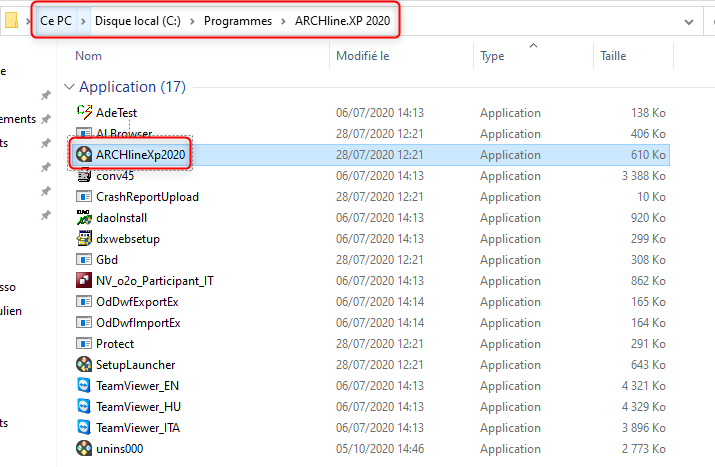Click the 3 388 Ko size value
Viewport: 715px width, 467px height.
(643, 176)
